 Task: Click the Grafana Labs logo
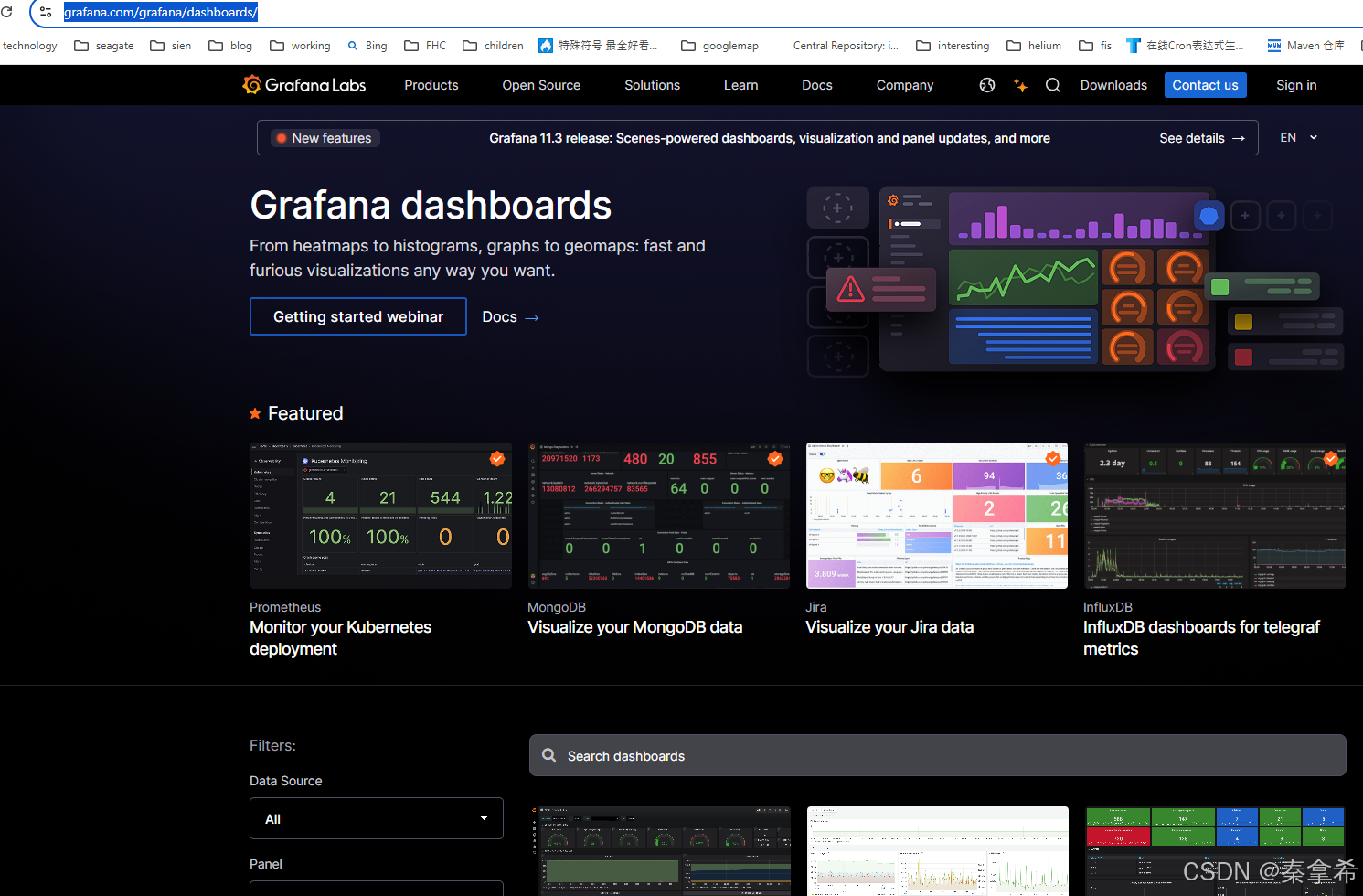(x=303, y=85)
